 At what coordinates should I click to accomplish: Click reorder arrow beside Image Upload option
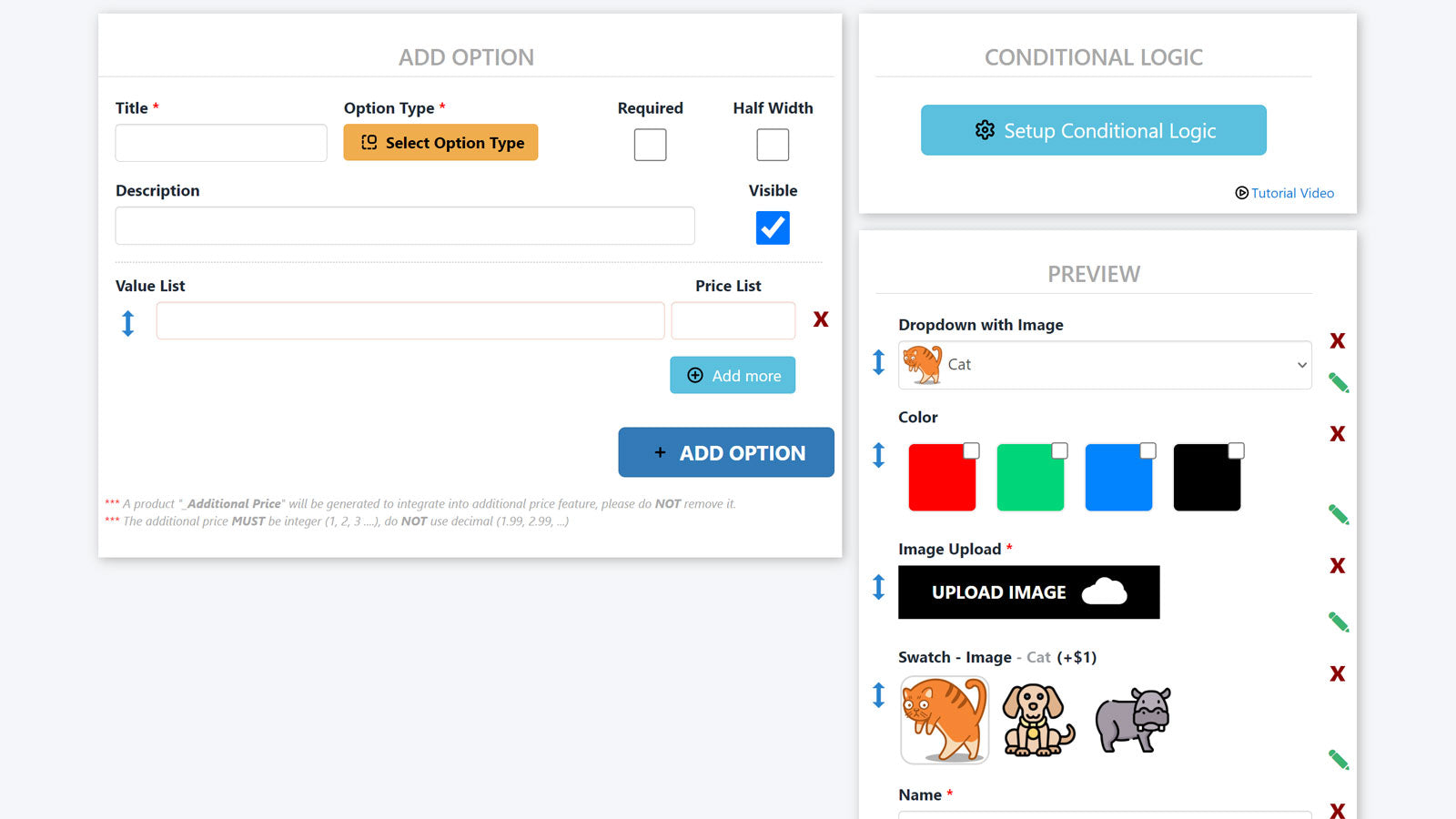(878, 587)
